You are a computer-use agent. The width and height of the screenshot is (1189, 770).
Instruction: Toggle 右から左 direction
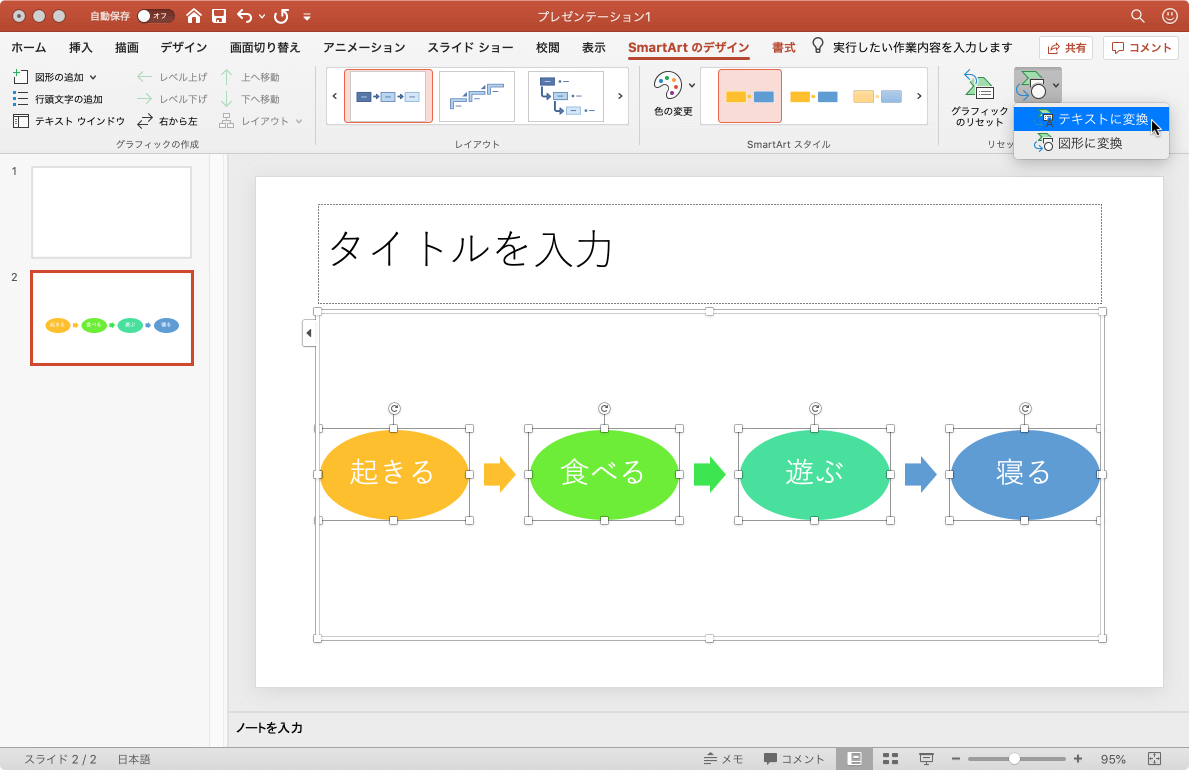pos(168,121)
